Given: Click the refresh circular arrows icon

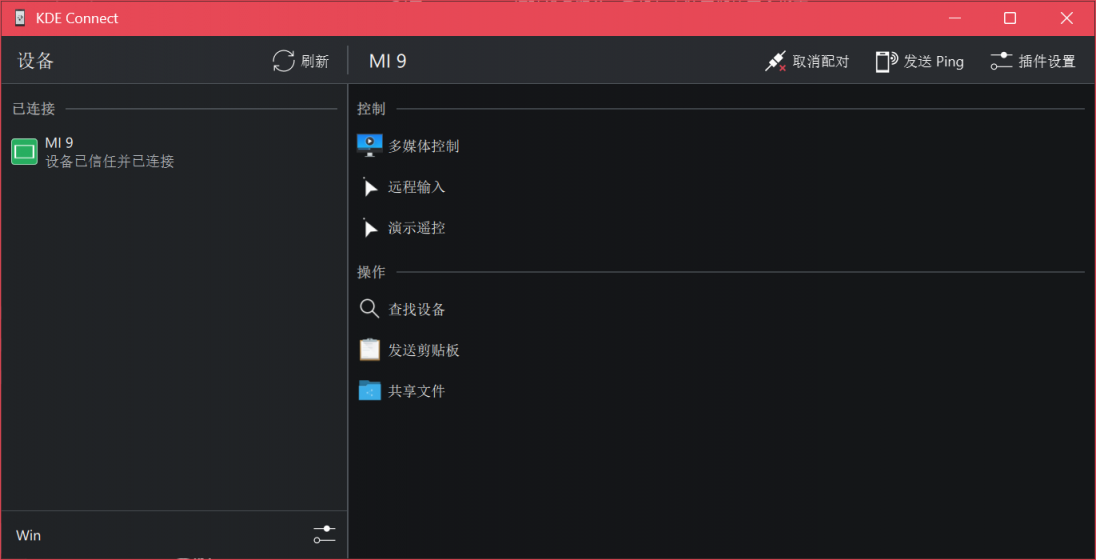Looking at the screenshot, I should click(284, 61).
